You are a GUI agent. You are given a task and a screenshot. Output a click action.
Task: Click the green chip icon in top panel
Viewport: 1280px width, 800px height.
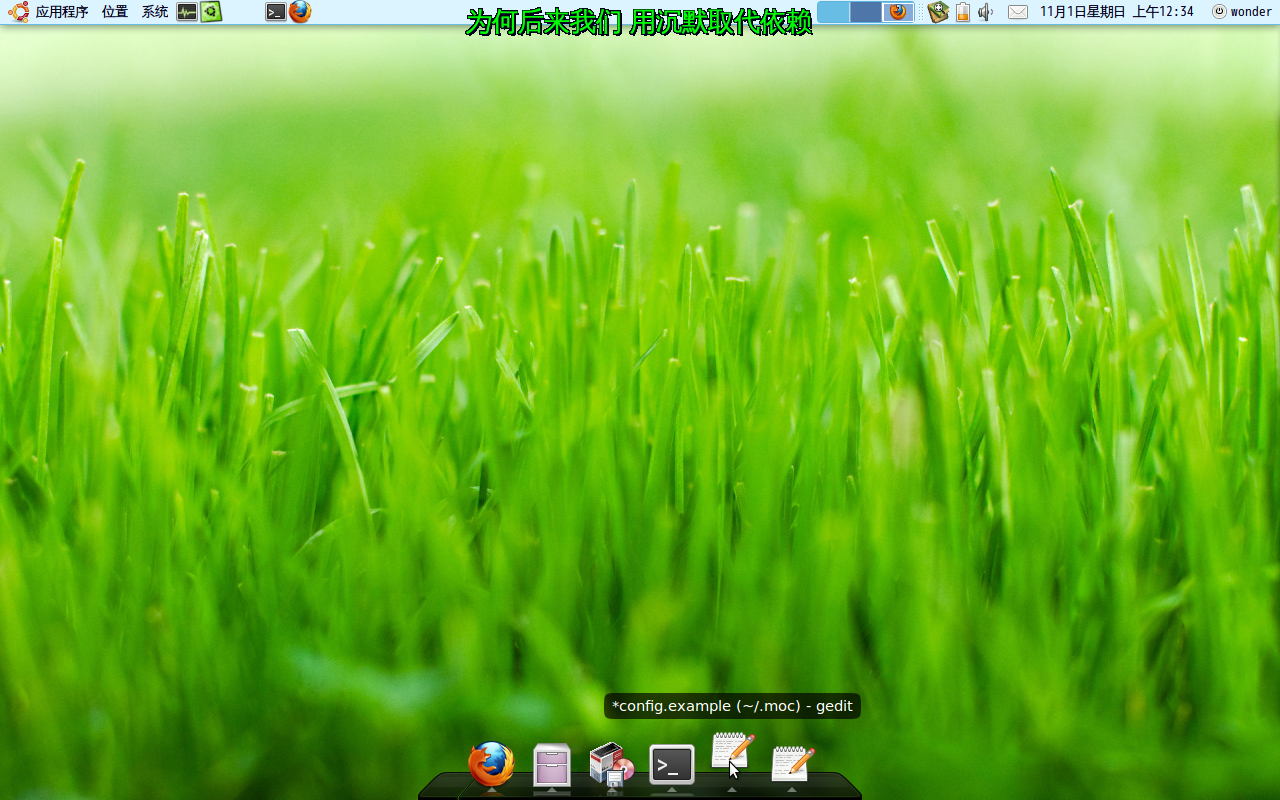pos(211,12)
